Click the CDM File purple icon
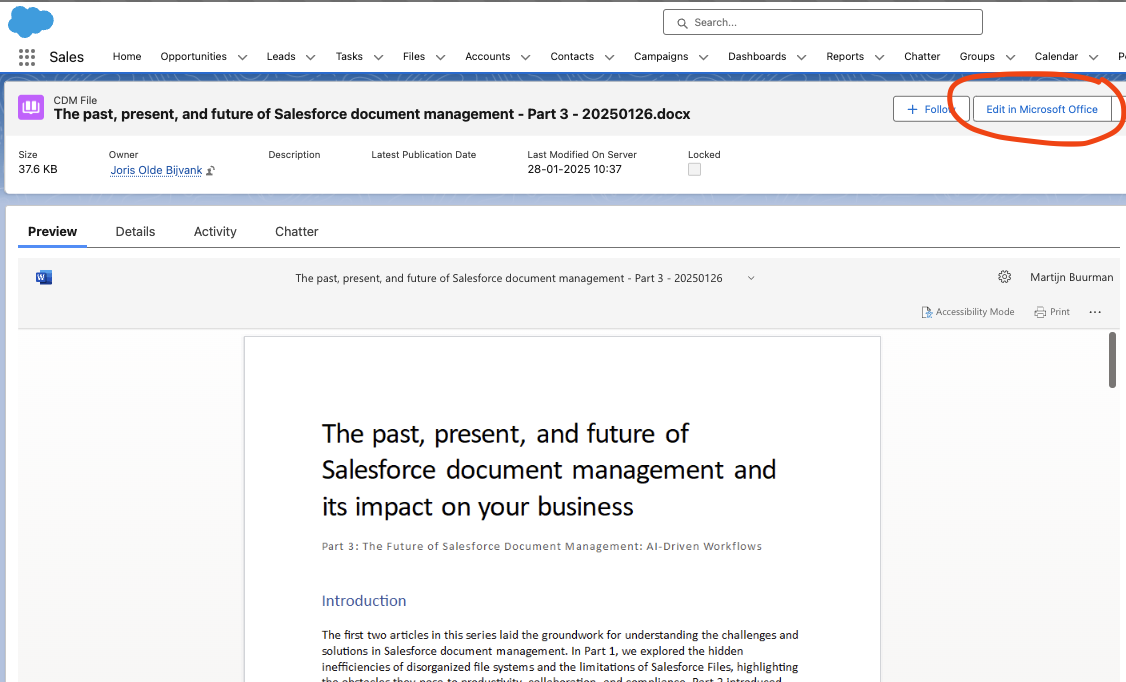 tap(31, 107)
